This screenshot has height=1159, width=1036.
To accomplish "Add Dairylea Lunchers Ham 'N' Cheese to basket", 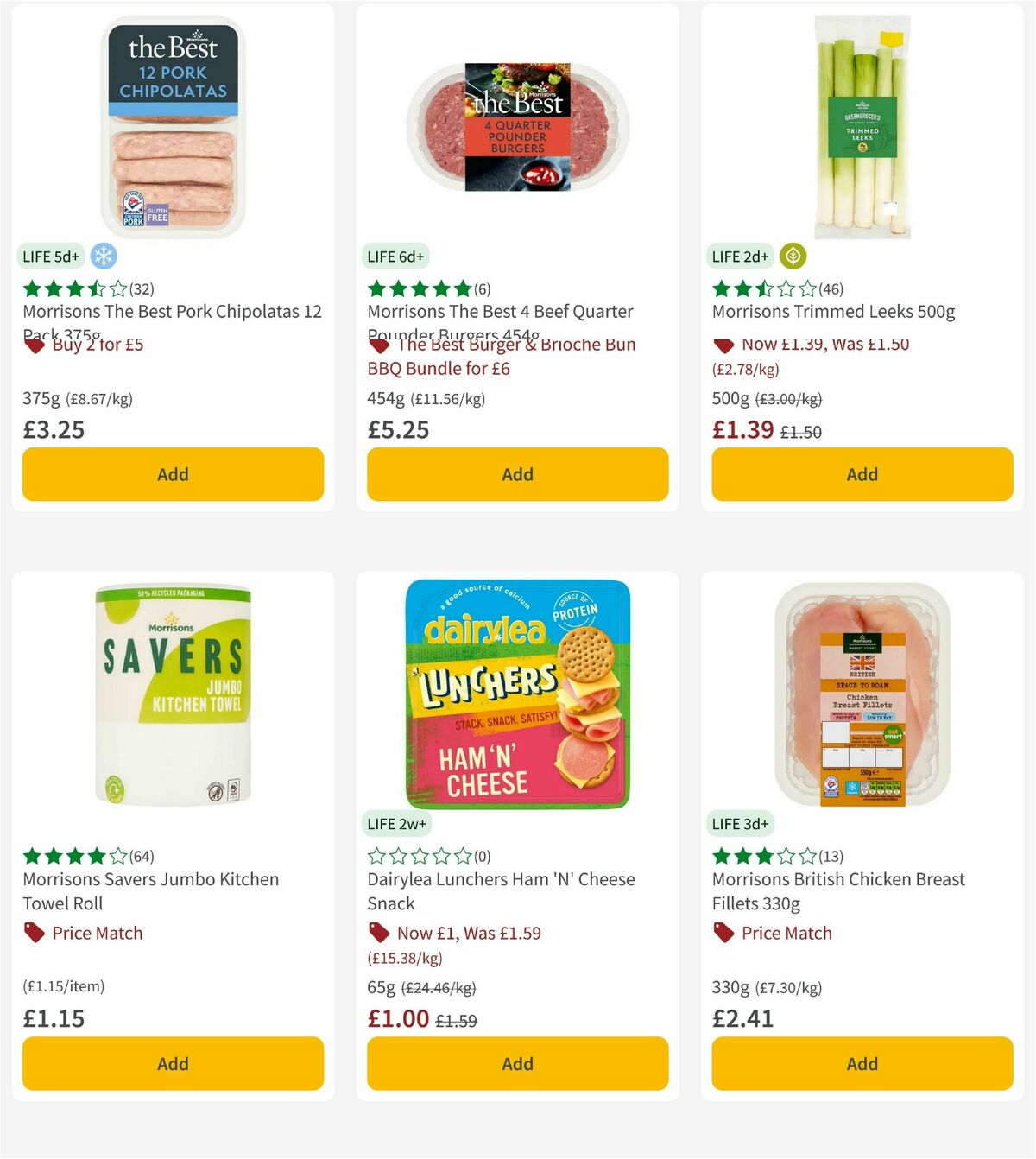I will 517,1063.
